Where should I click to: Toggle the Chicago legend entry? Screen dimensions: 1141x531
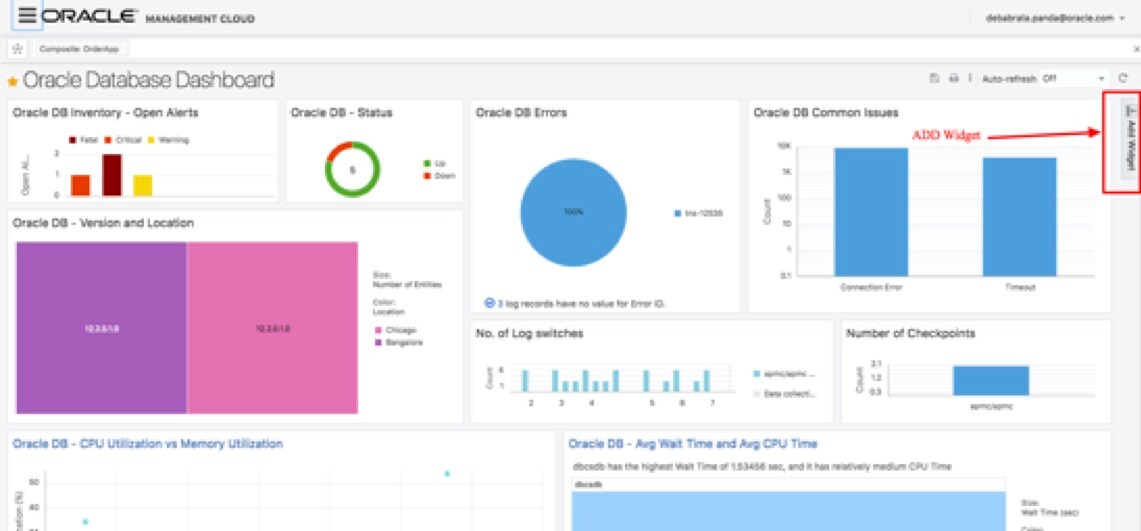pyautogui.click(x=396, y=330)
